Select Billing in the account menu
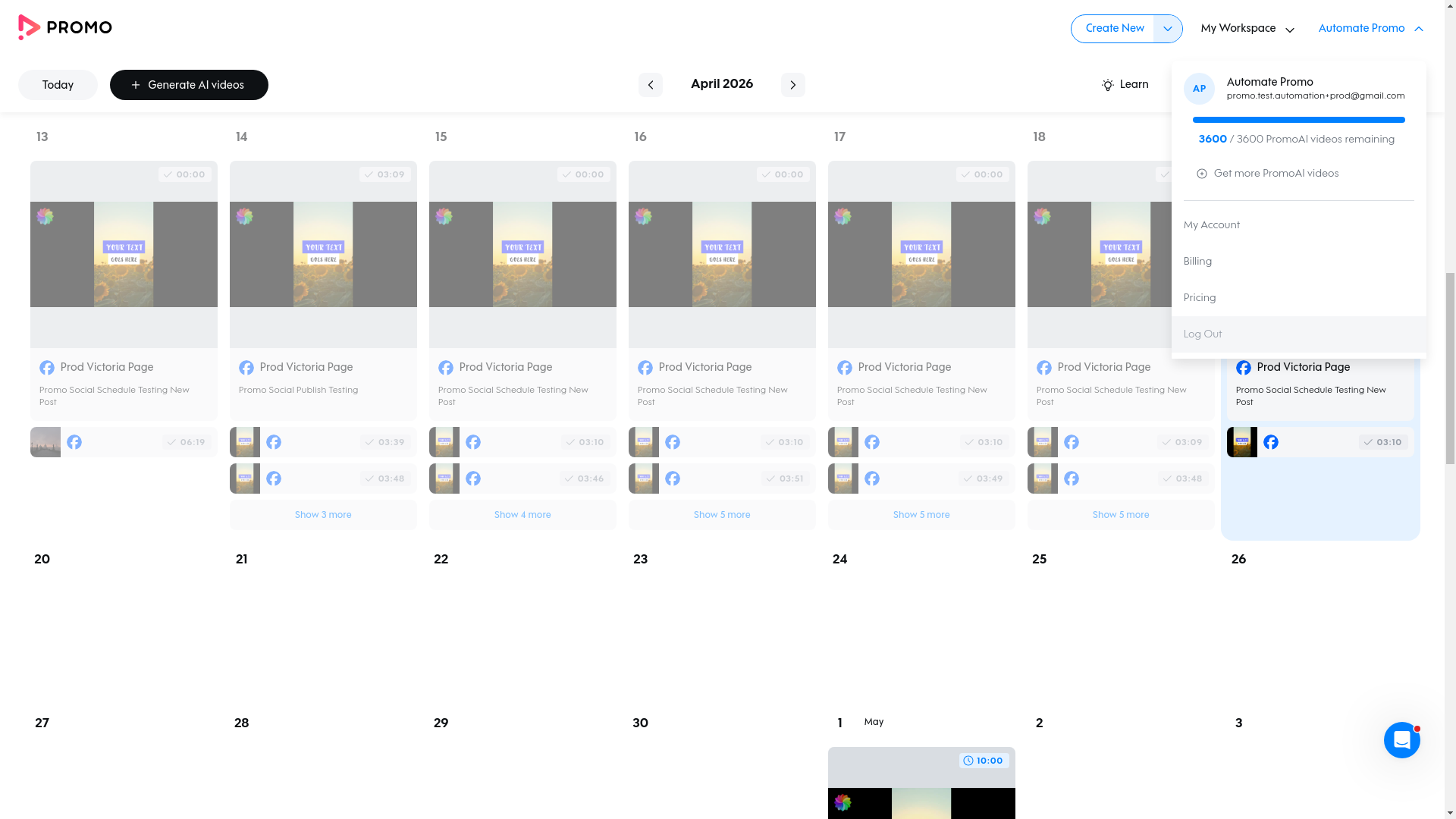The width and height of the screenshot is (1456, 819). [1197, 261]
